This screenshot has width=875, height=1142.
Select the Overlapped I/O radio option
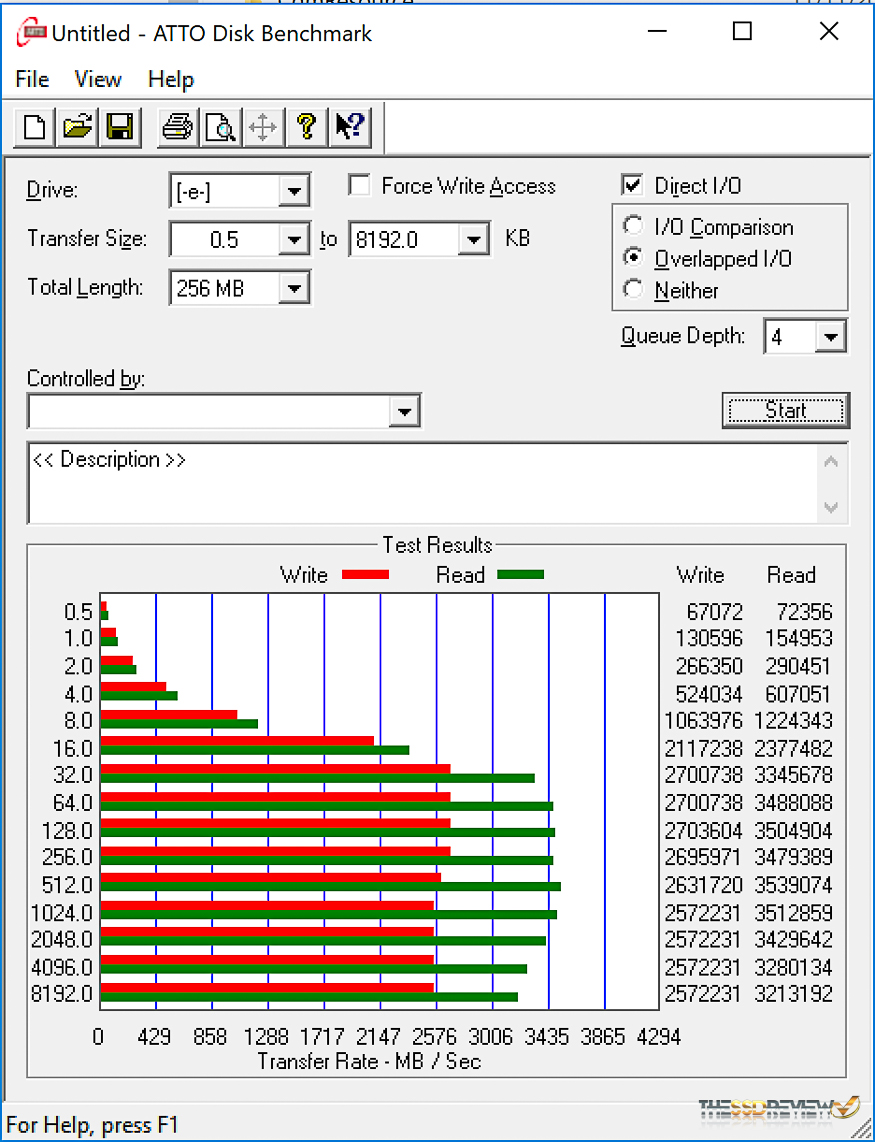click(634, 258)
